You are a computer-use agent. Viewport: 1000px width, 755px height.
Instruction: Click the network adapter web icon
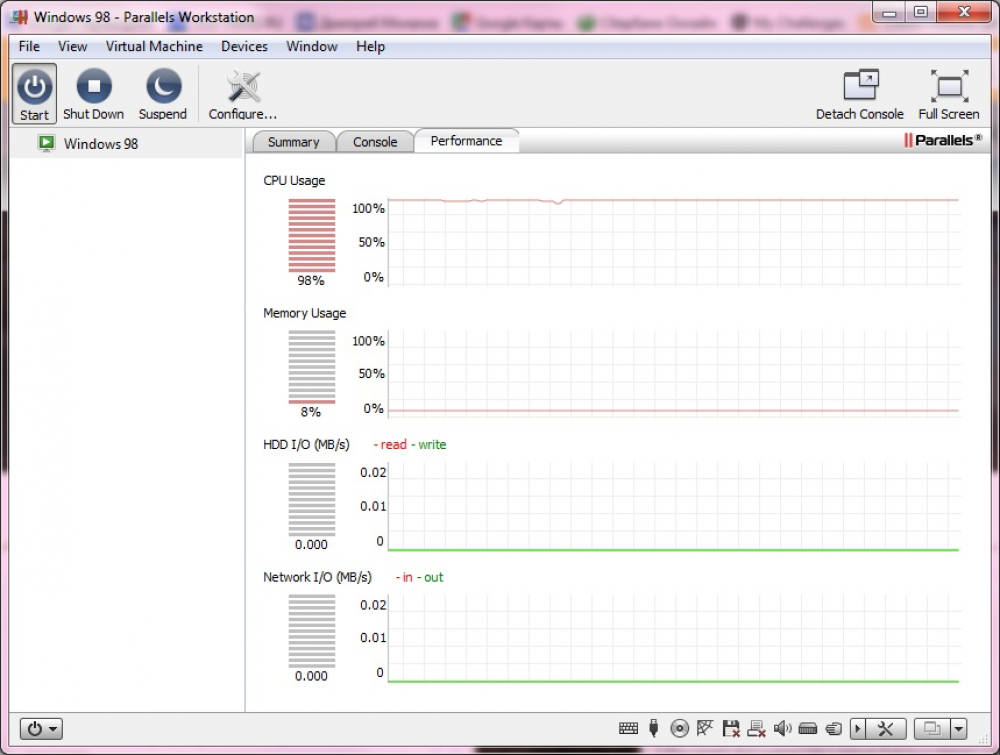point(705,728)
